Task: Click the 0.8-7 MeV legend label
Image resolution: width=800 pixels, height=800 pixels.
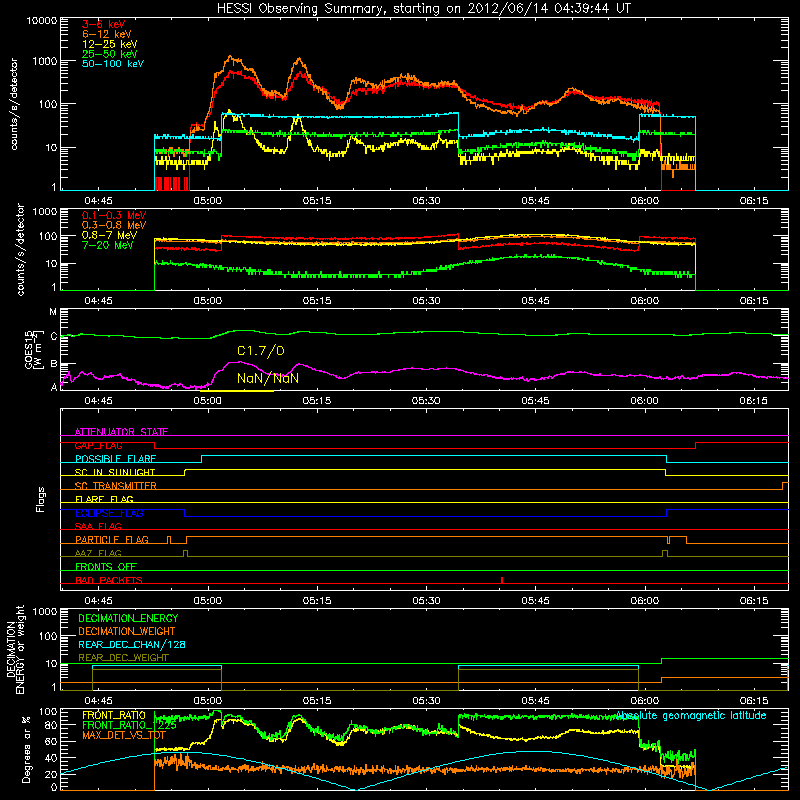Action: [x=109, y=235]
